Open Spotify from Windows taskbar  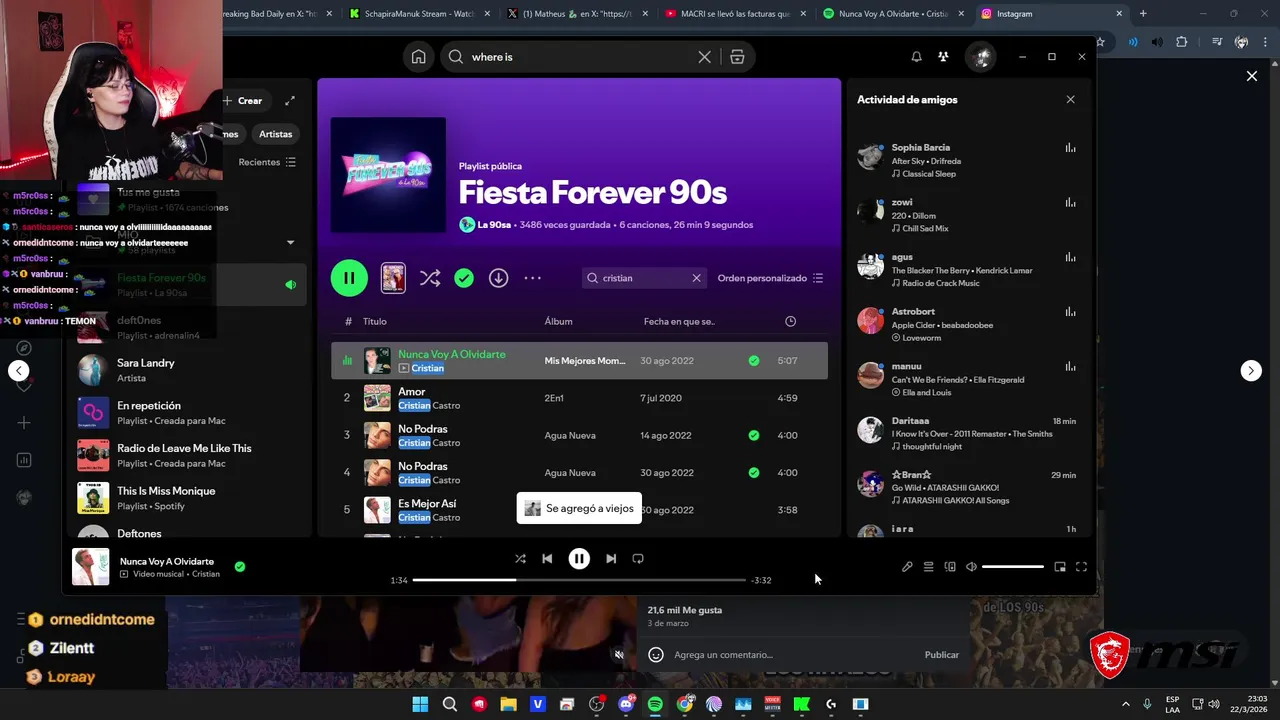click(655, 704)
